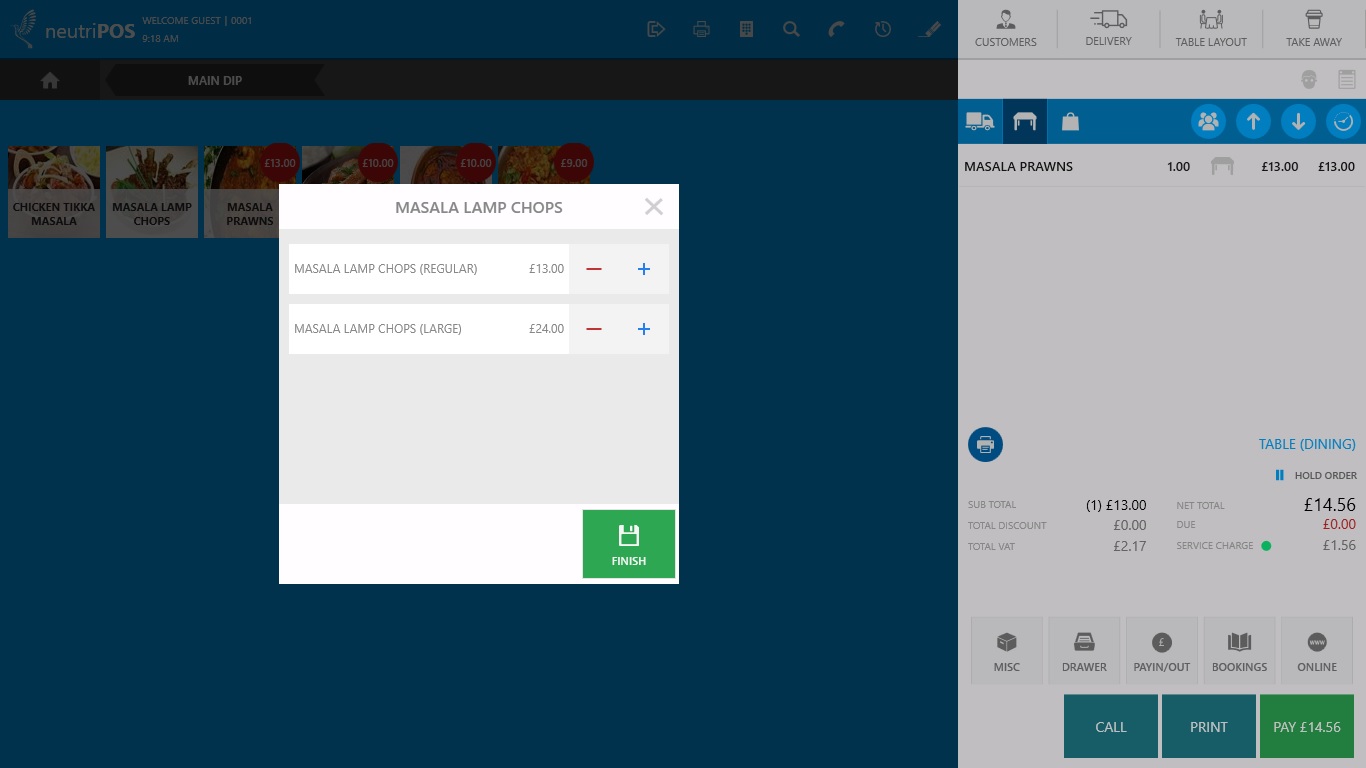
Task: Toggle the Hold Order option
Action: [x=1316, y=476]
